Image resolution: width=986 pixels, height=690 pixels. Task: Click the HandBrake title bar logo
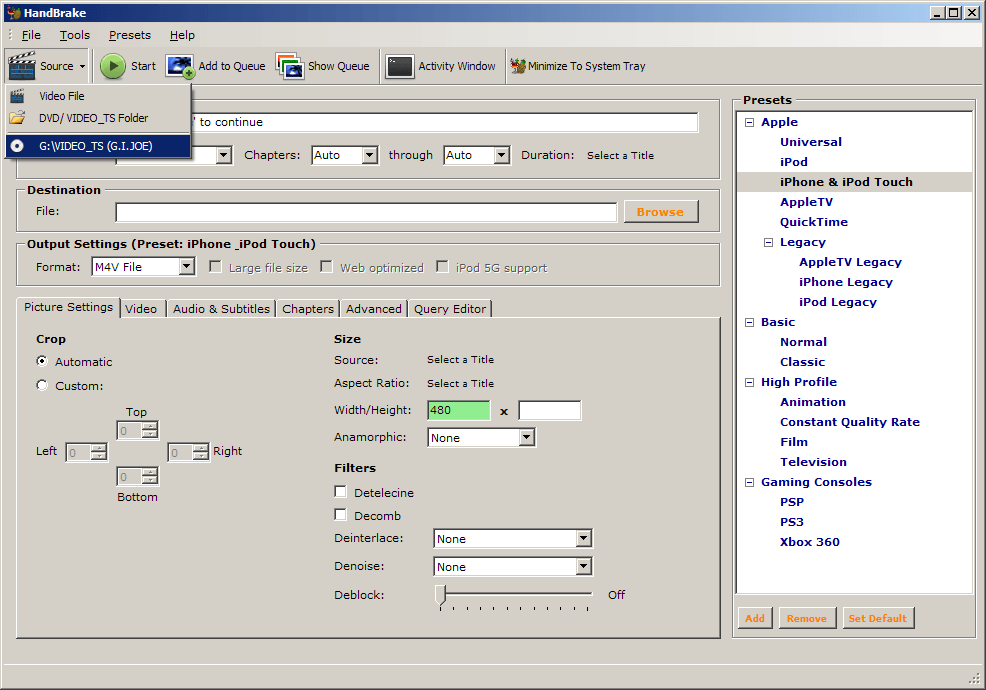tap(13, 13)
